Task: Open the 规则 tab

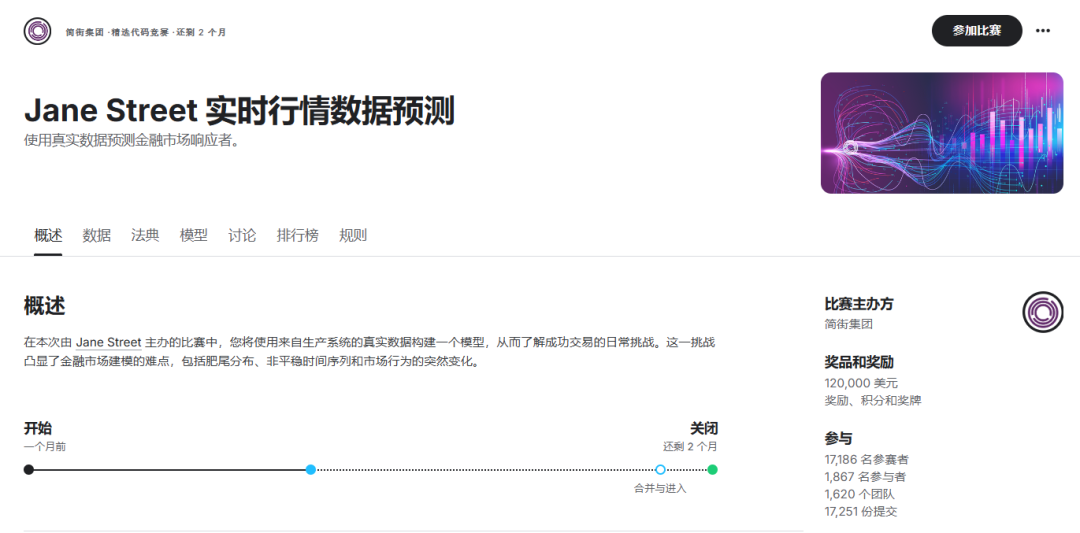Action: (353, 236)
